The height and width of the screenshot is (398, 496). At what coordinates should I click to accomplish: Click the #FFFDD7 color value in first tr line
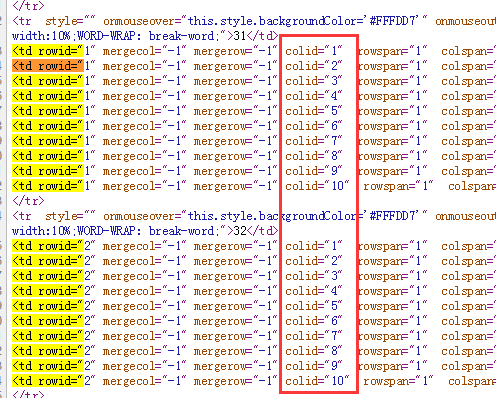coord(393,21)
